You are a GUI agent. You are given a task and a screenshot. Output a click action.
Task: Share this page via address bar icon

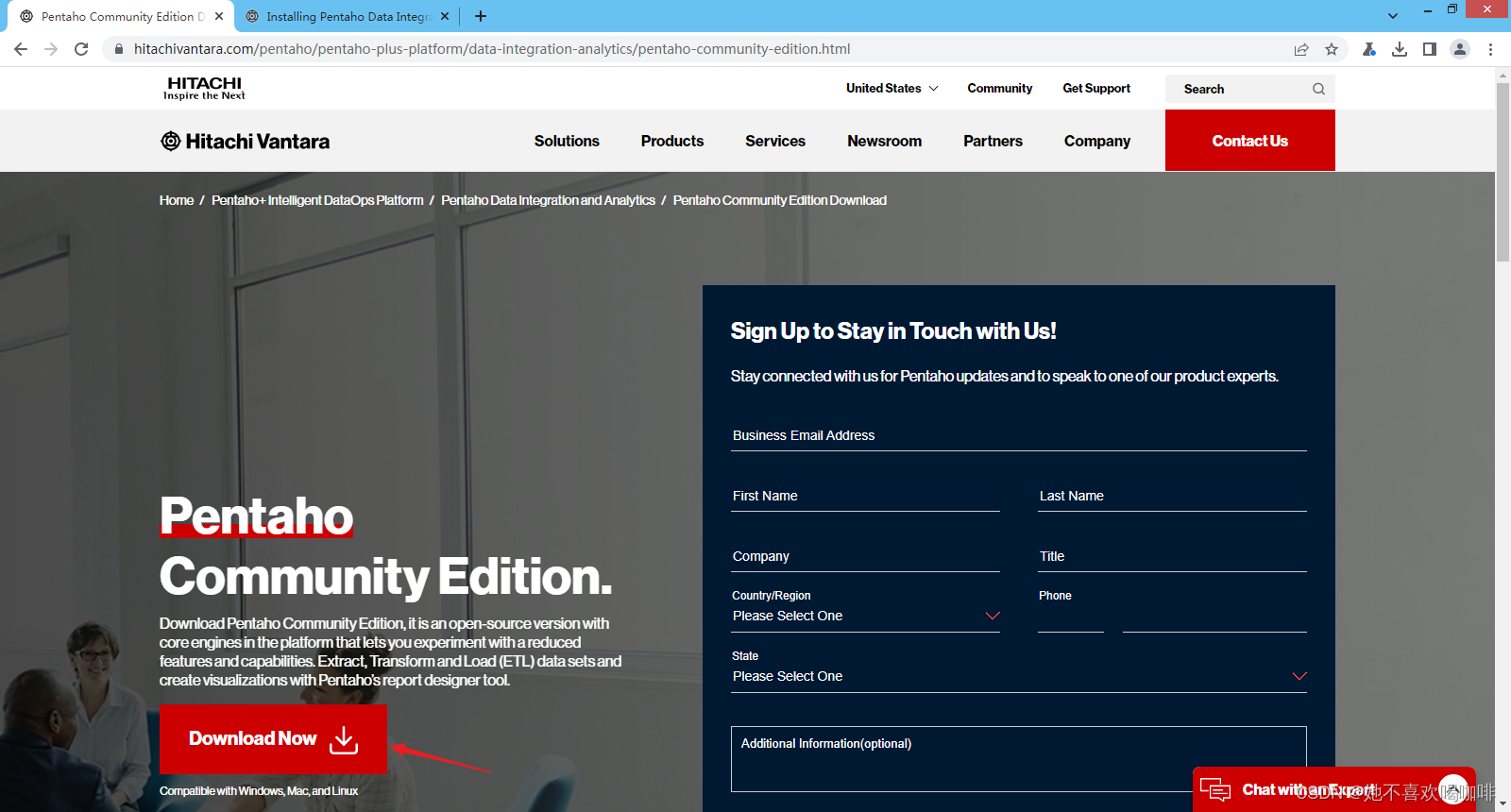pyautogui.click(x=1301, y=49)
